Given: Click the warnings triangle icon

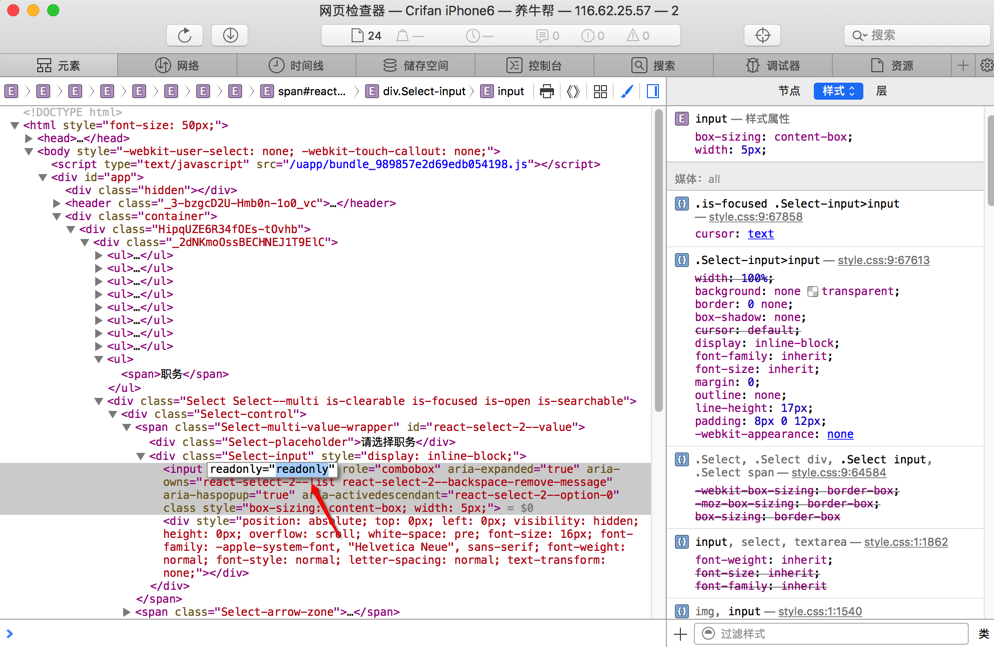Looking at the screenshot, I should pyautogui.click(x=633, y=35).
